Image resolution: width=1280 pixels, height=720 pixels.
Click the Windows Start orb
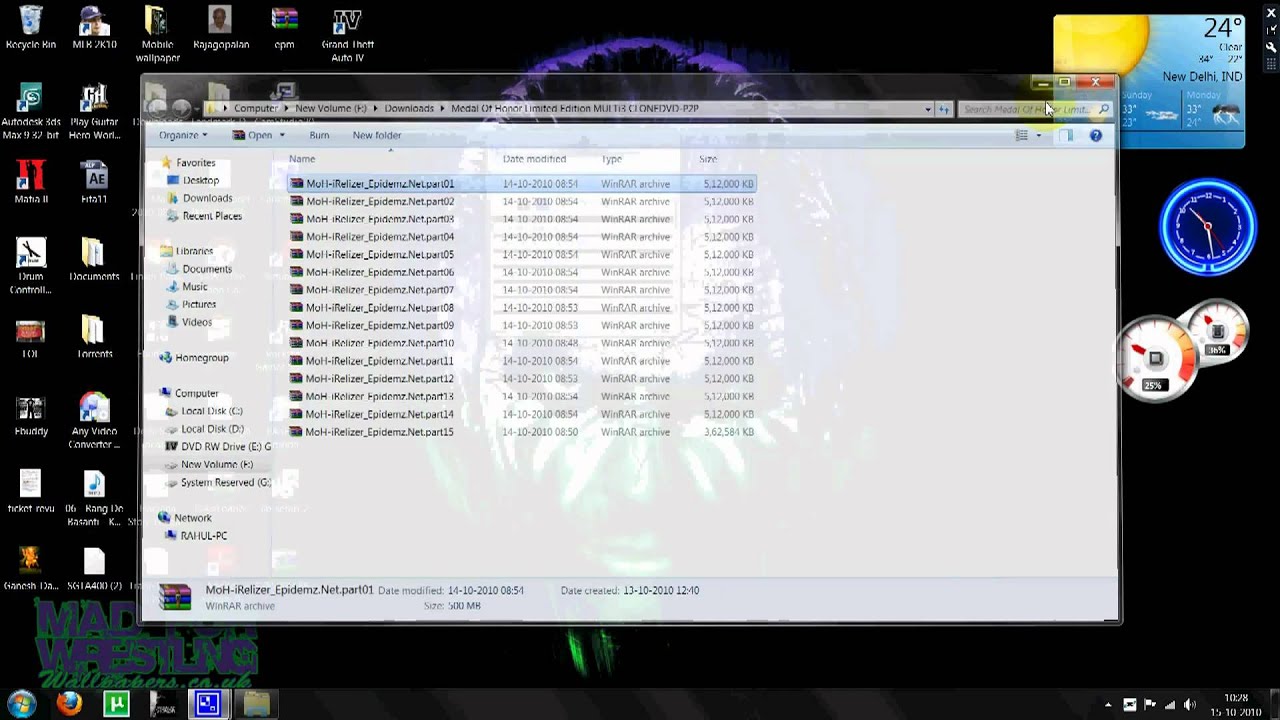click(22, 703)
